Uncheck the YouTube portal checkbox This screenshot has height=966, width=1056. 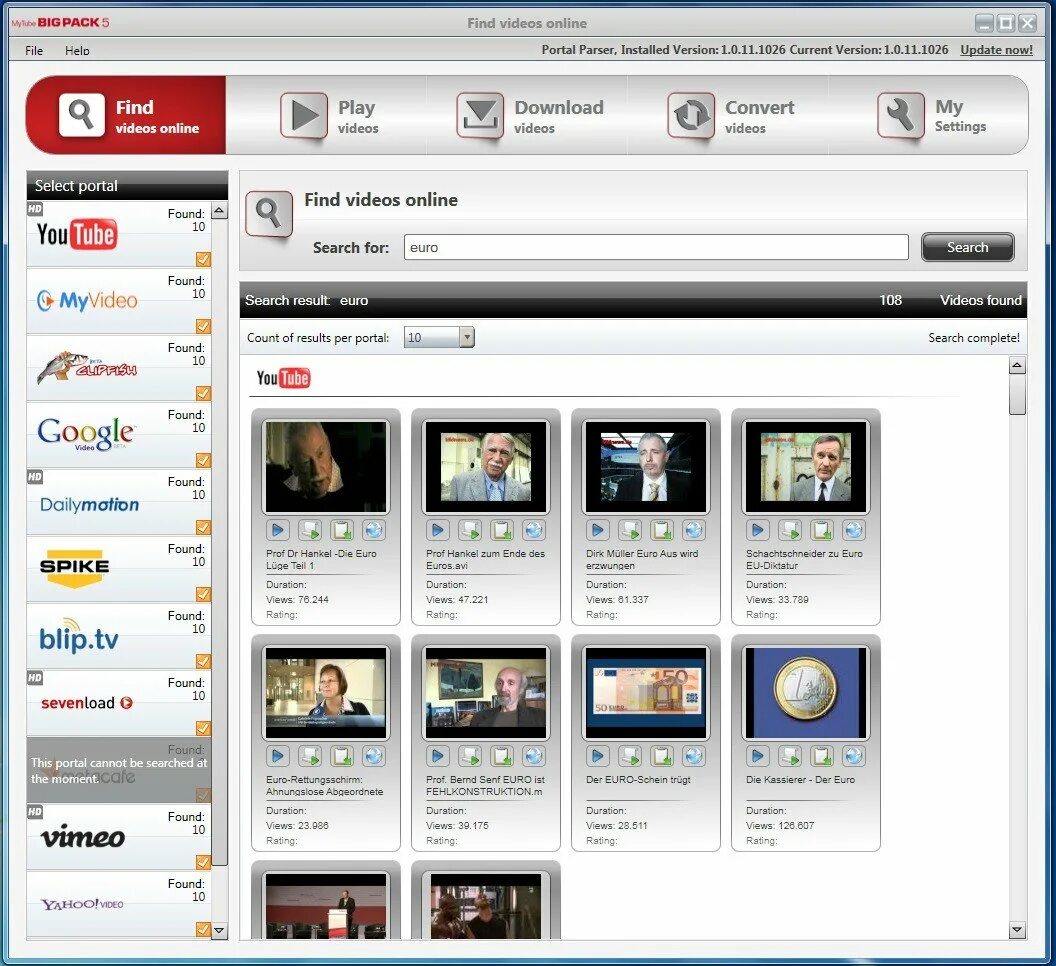(x=203, y=259)
